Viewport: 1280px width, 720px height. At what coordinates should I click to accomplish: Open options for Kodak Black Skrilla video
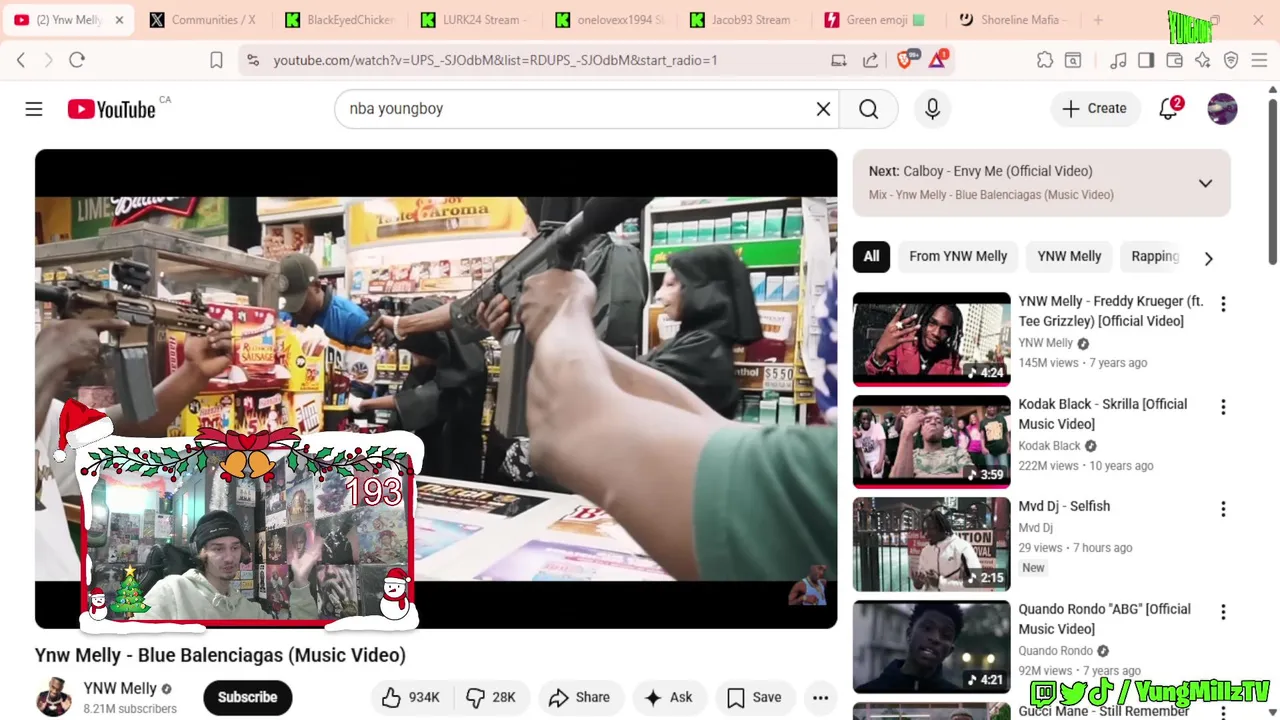[x=1222, y=407]
